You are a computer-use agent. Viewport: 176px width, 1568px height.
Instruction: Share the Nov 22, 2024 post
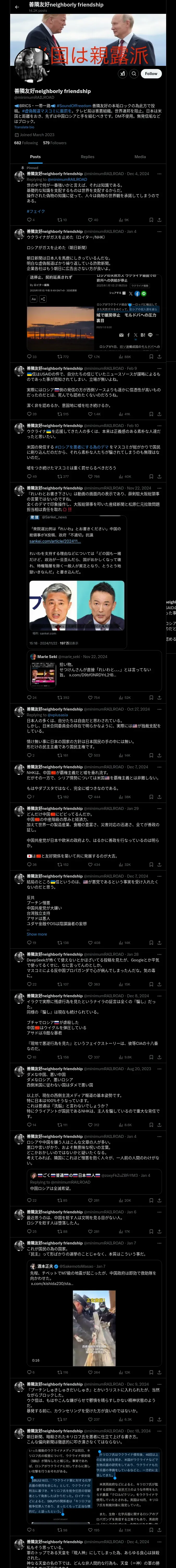pos(159,697)
